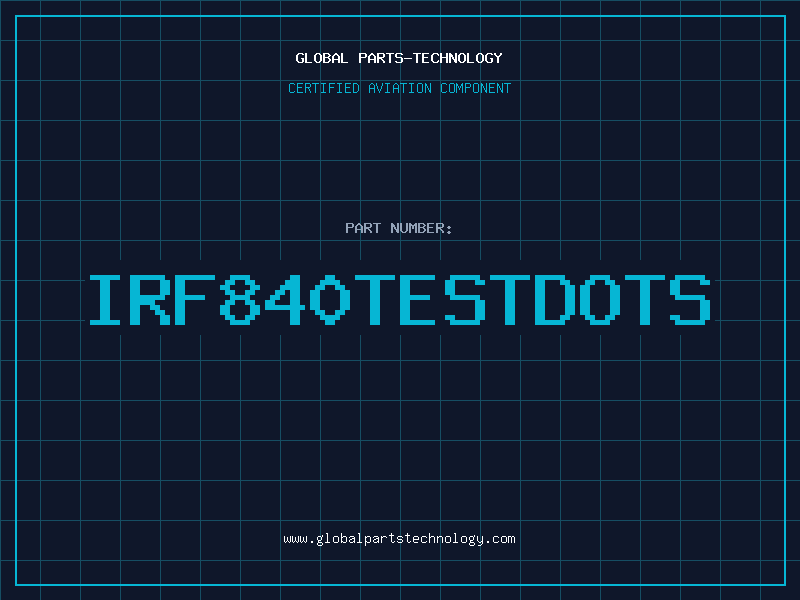The height and width of the screenshot is (600, 800).
Task: Click the word AVIATION in subtitle
Action: 400,88
